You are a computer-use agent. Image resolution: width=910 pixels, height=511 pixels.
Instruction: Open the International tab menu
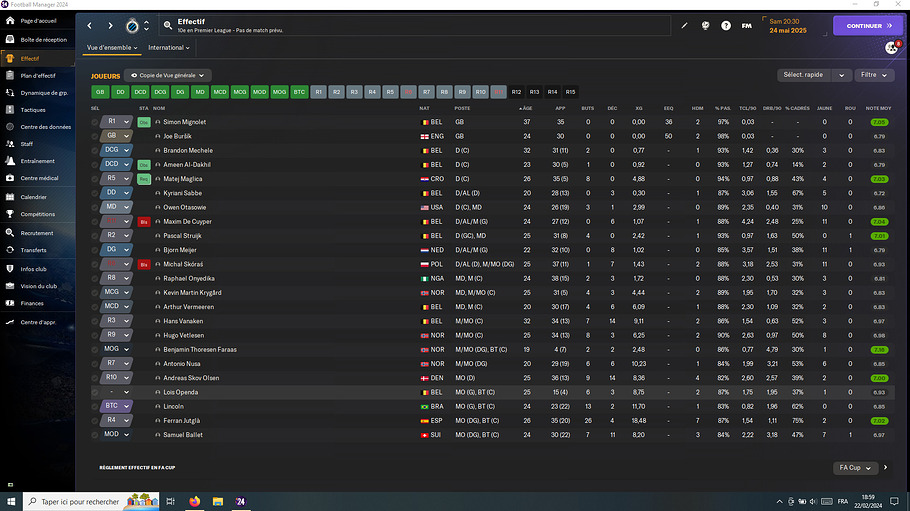coord(169,47)
